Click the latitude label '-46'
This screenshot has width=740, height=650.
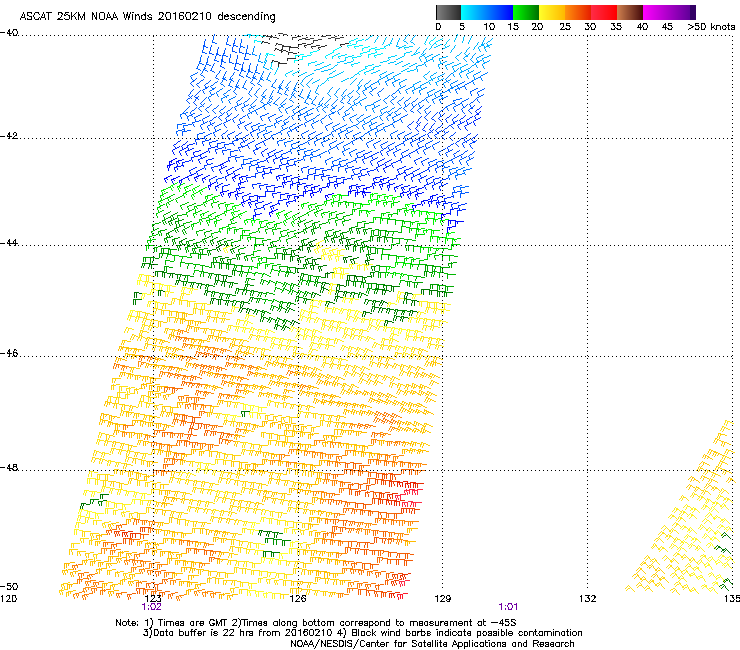pyautogui.click(x=9, y=354)
